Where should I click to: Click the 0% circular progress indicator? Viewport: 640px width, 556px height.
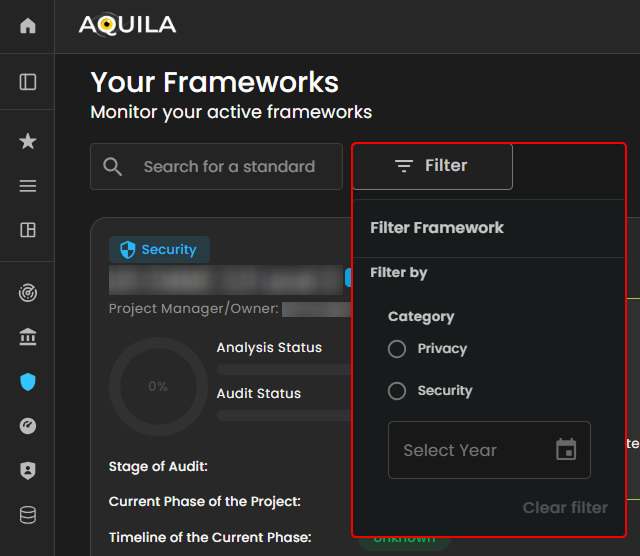pyautogui.click(x=158, y=386)
